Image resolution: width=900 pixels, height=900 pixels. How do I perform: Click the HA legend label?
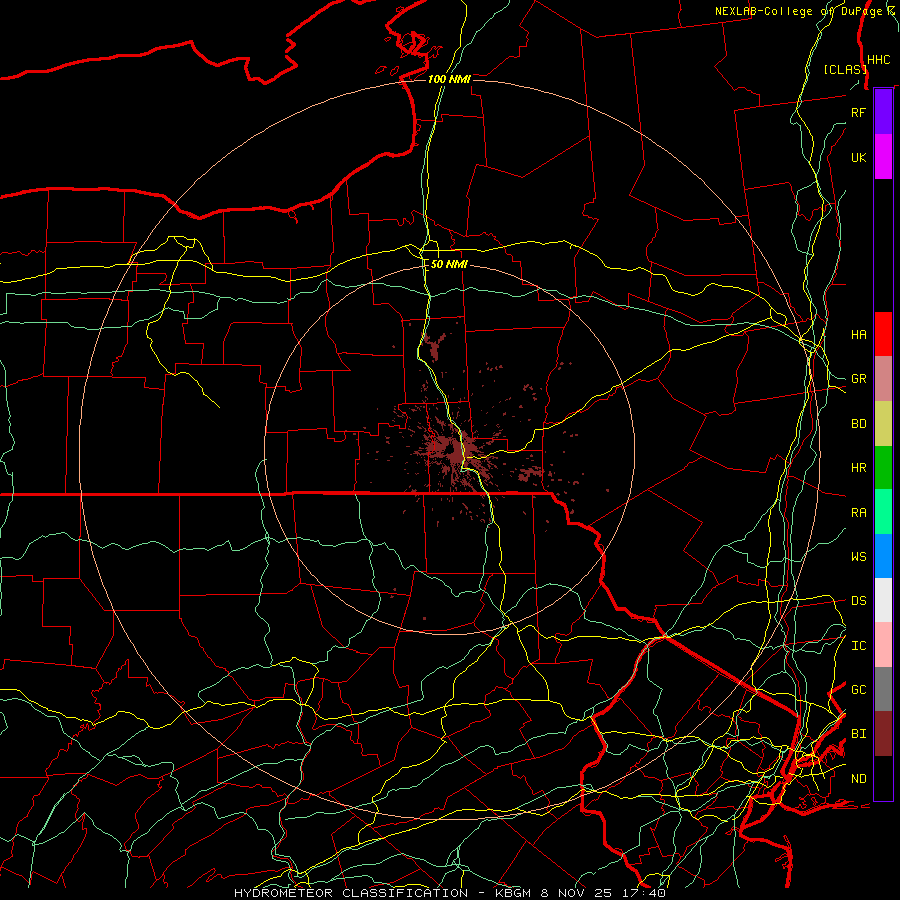[858, 334]
